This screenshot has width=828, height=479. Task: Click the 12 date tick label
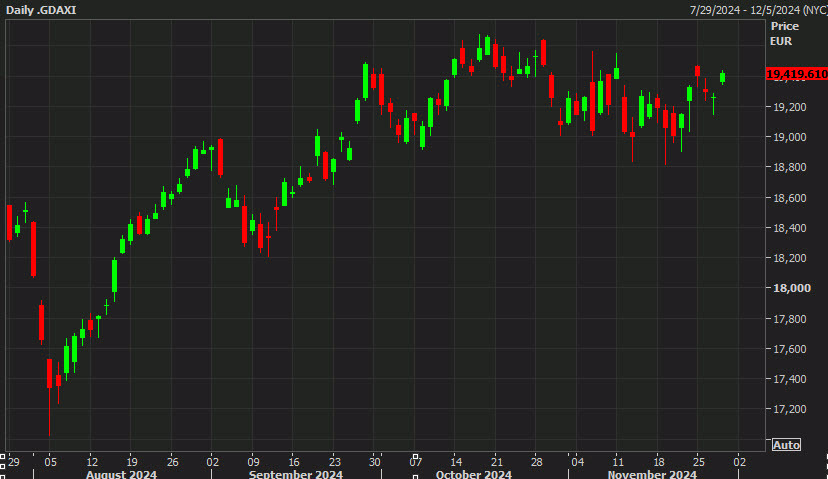pyautogui.click(x=91, y=462)
